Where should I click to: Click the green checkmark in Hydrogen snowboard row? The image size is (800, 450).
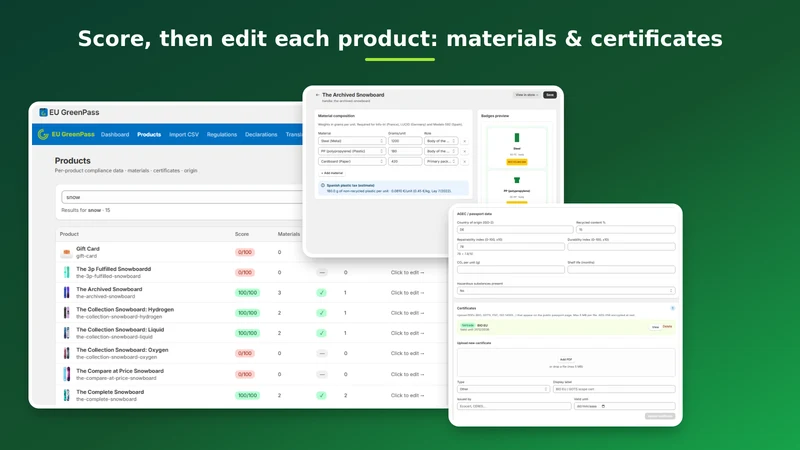click(321, 313)
